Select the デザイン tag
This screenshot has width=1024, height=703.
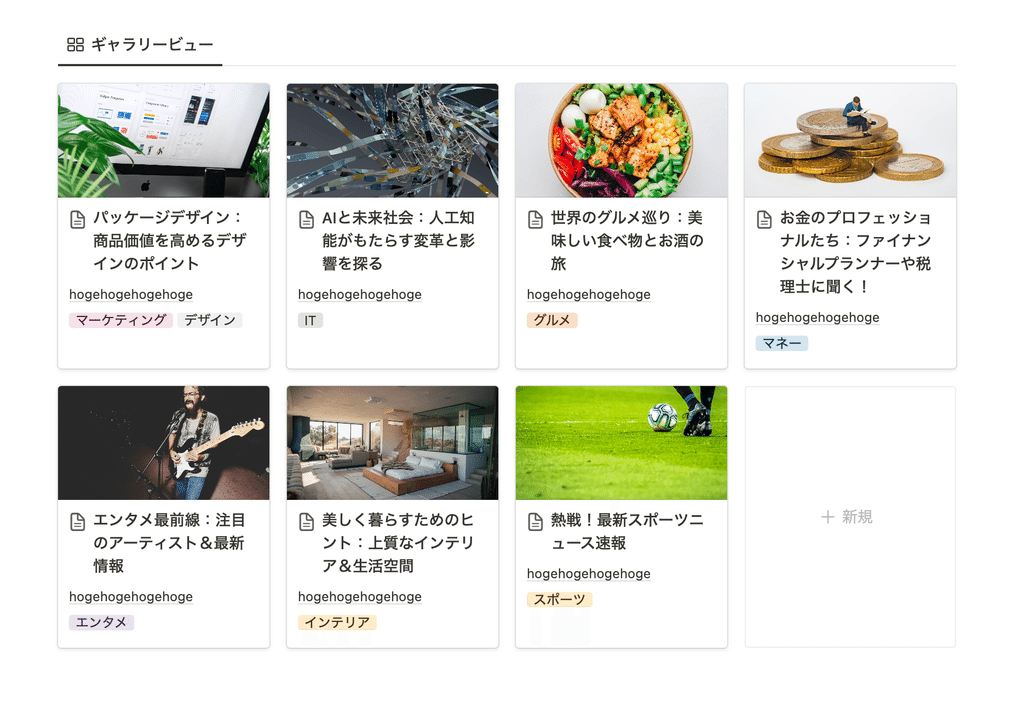(210, 320)
